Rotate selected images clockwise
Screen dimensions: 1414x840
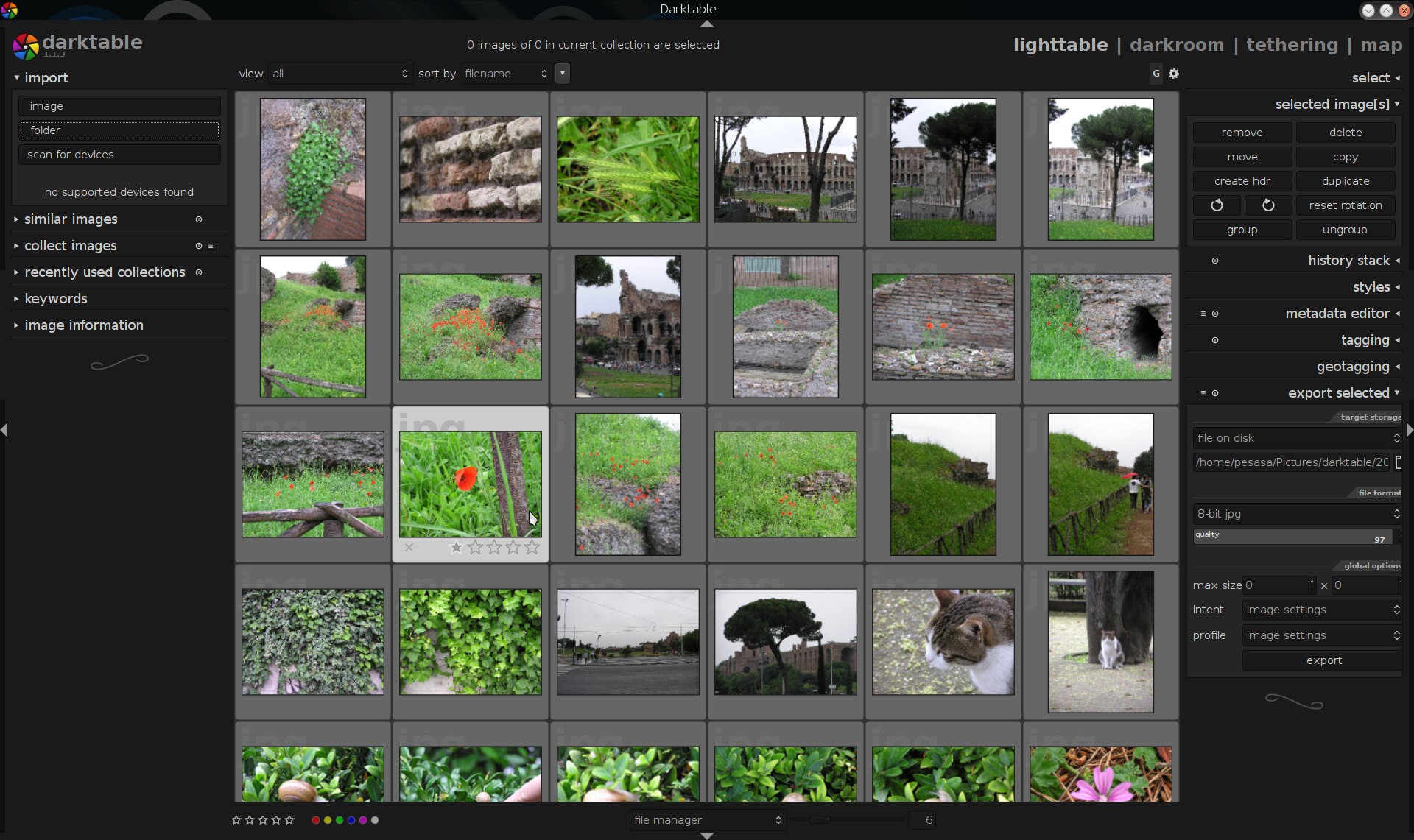pos(1267,205)
